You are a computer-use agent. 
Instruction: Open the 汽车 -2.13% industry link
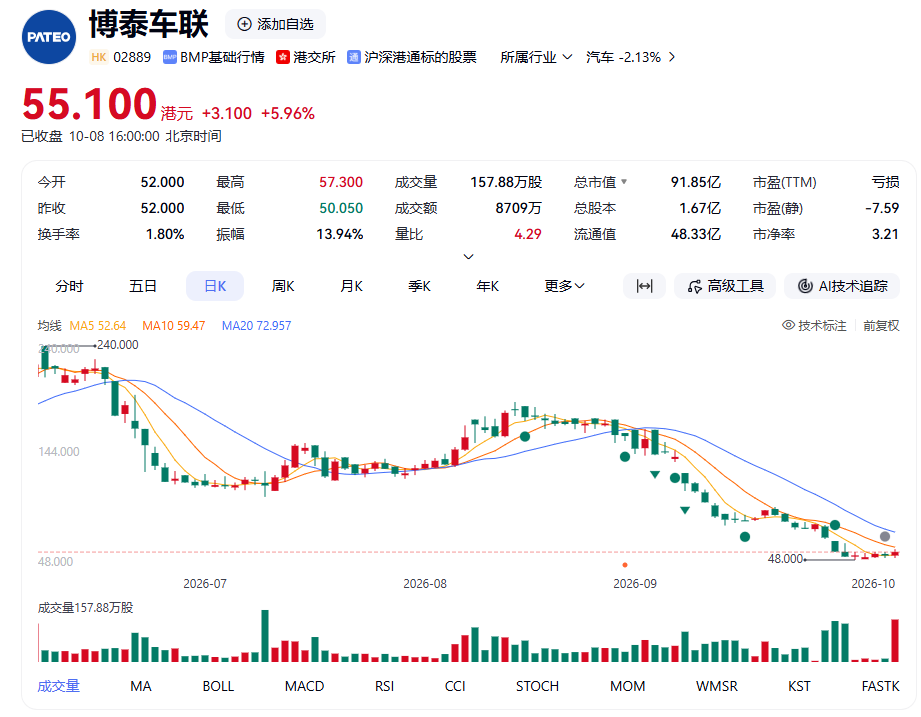click(630, 57)
